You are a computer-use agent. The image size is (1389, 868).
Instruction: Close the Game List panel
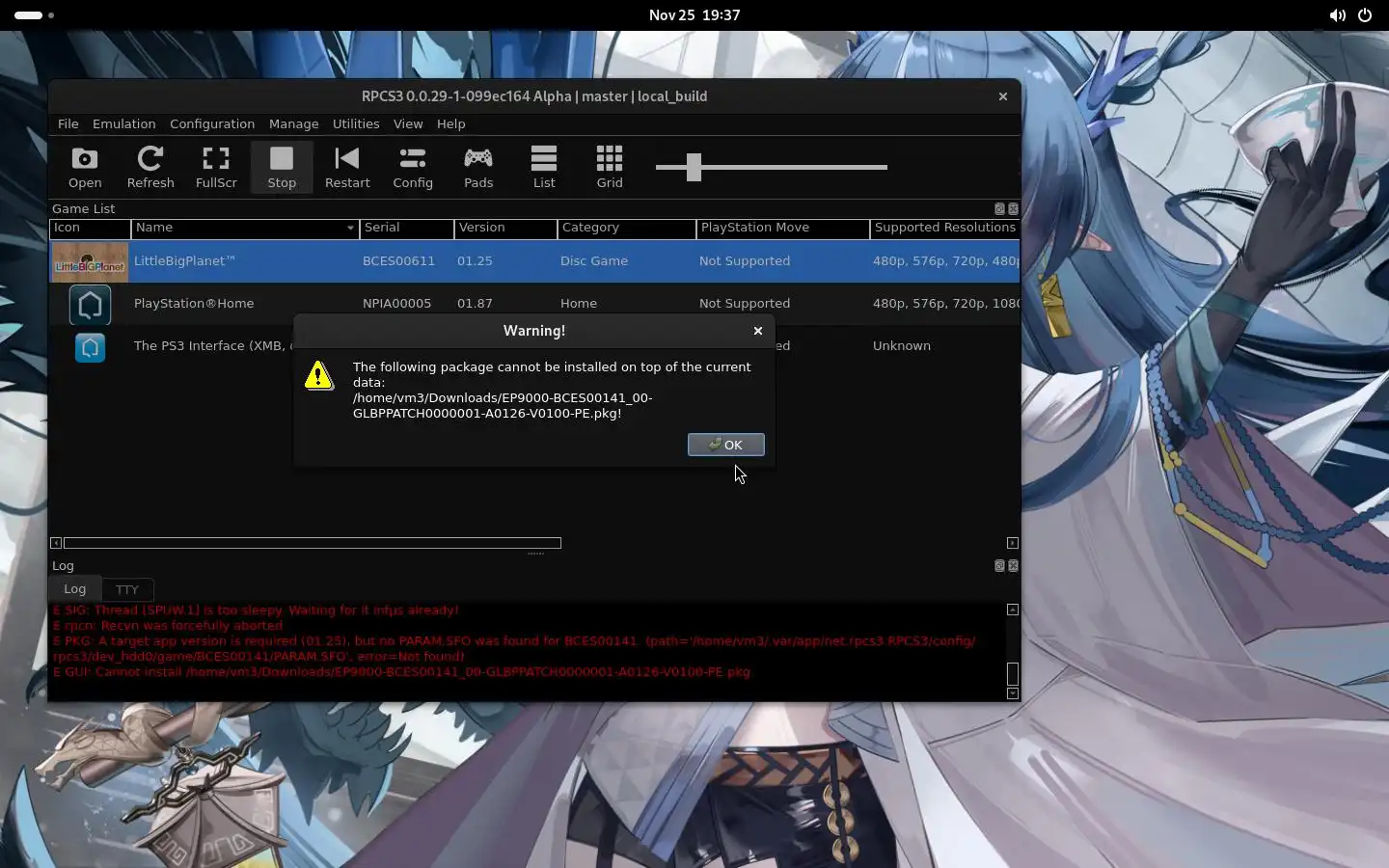click(1013, 208)
